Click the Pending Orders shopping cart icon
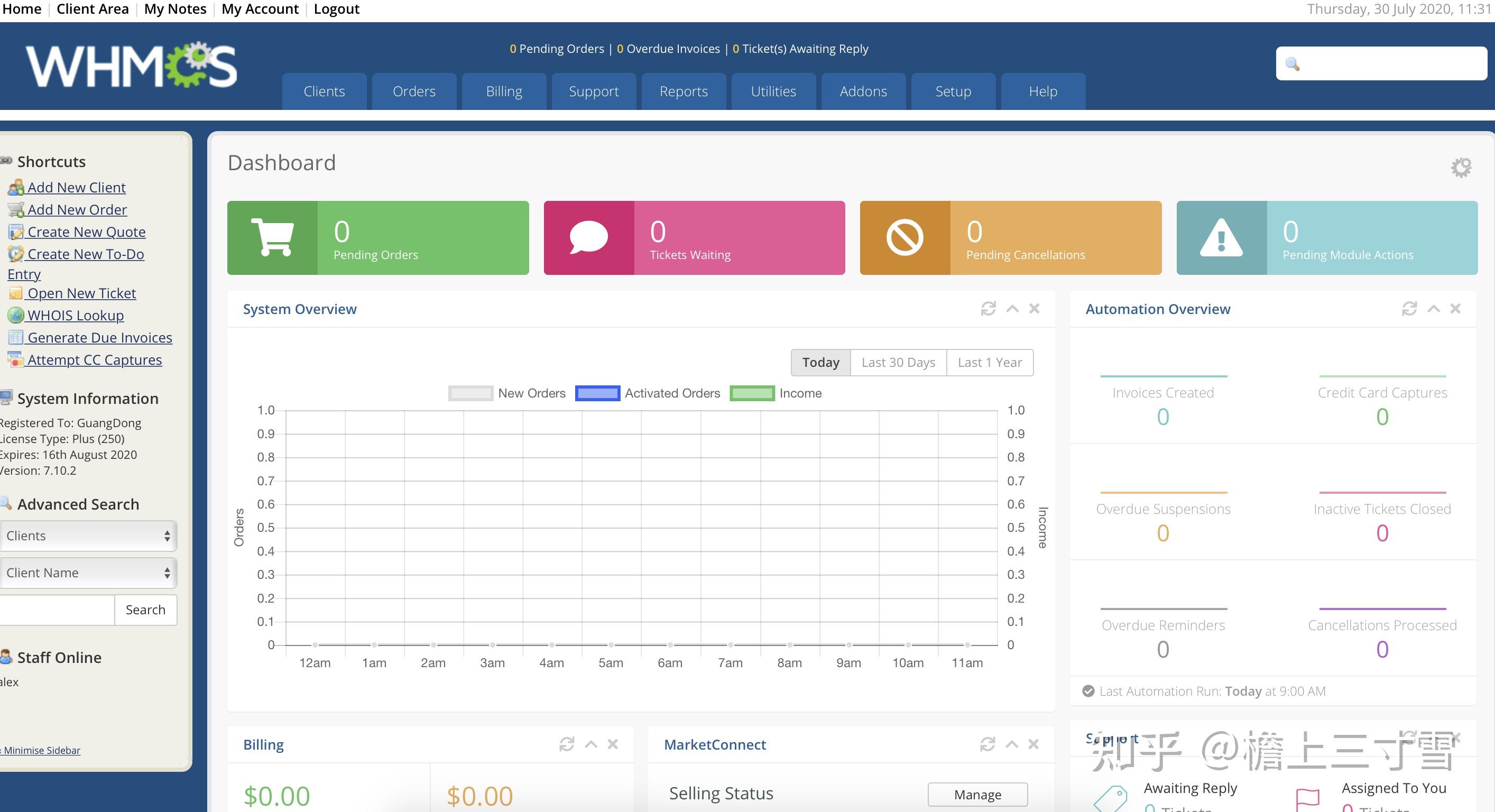This screenshot has height=812, width=1495. (272, 237)
